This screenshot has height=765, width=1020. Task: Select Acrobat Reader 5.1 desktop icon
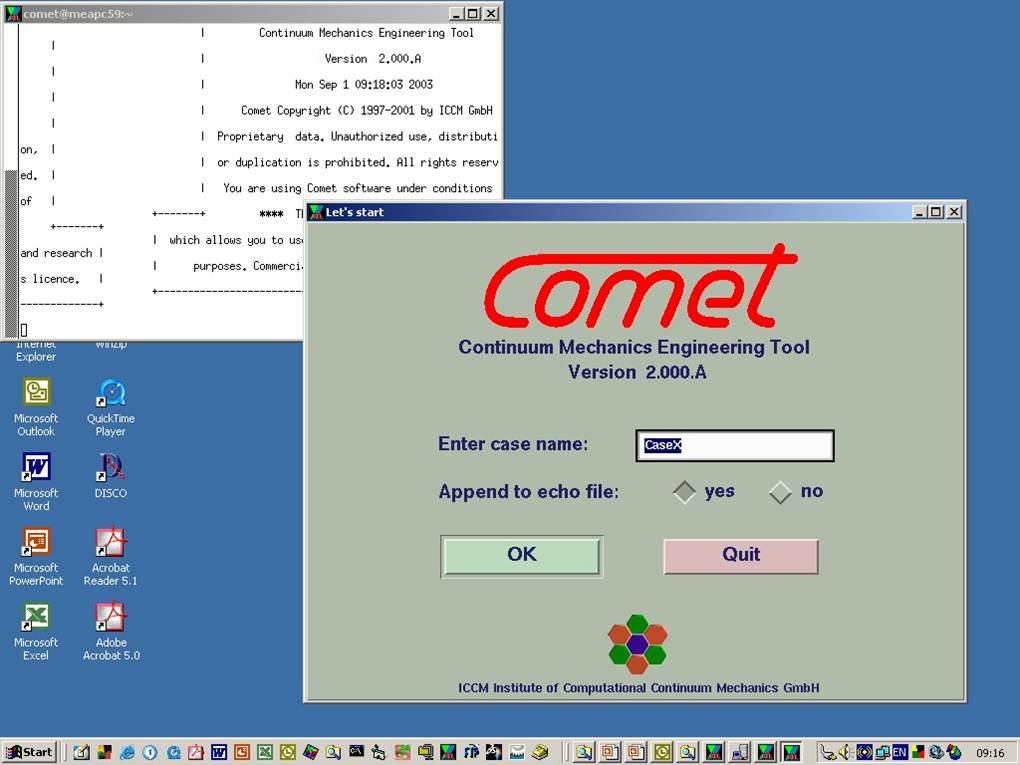point(111,556)
